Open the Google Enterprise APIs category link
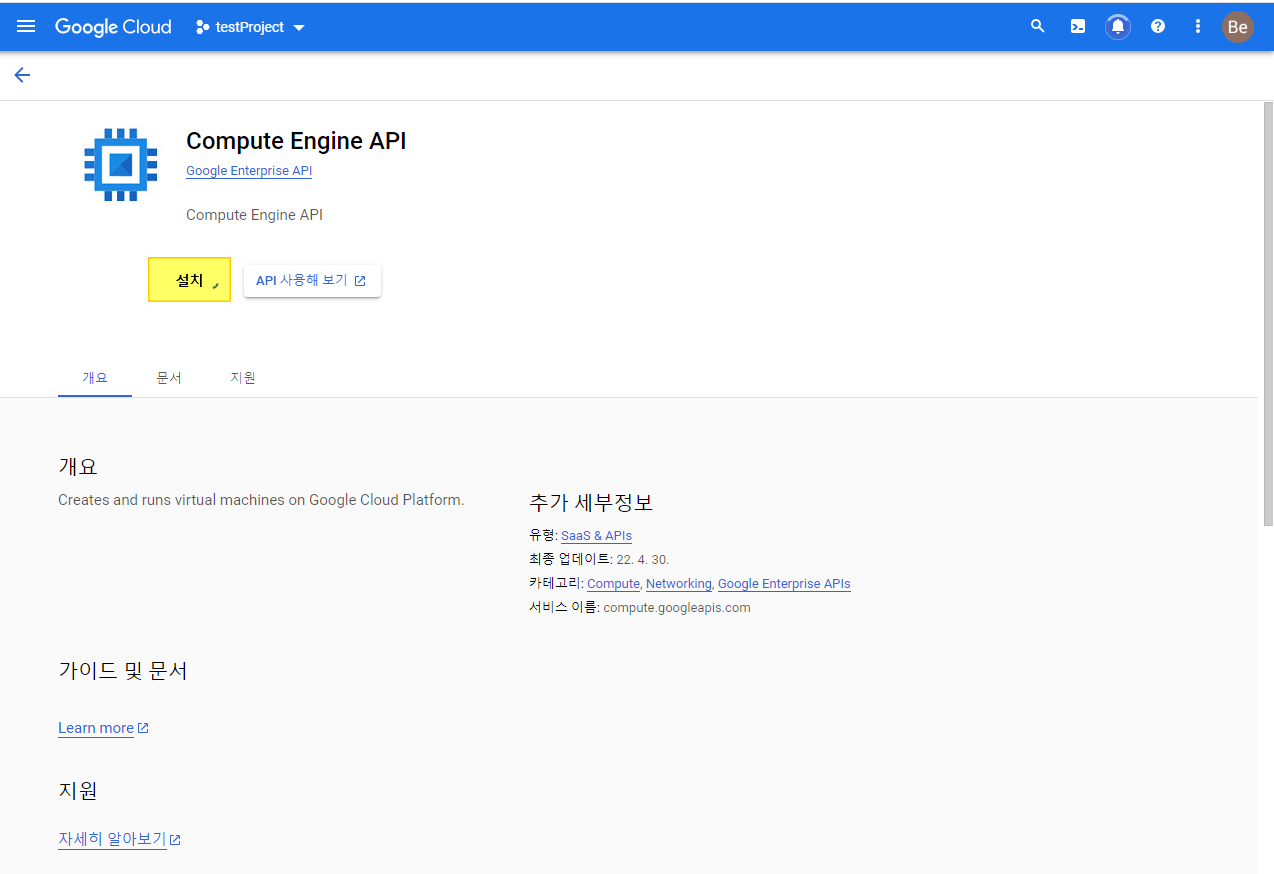The width and height of the screenshot is (1274, 874). coord(784,584)
